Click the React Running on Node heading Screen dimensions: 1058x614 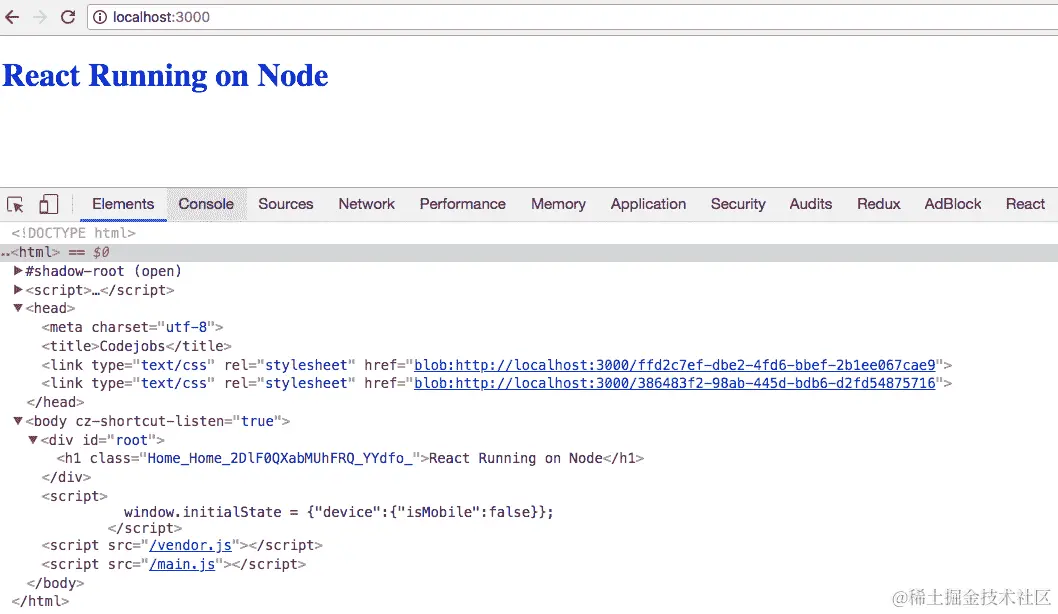tap(165, 76)
